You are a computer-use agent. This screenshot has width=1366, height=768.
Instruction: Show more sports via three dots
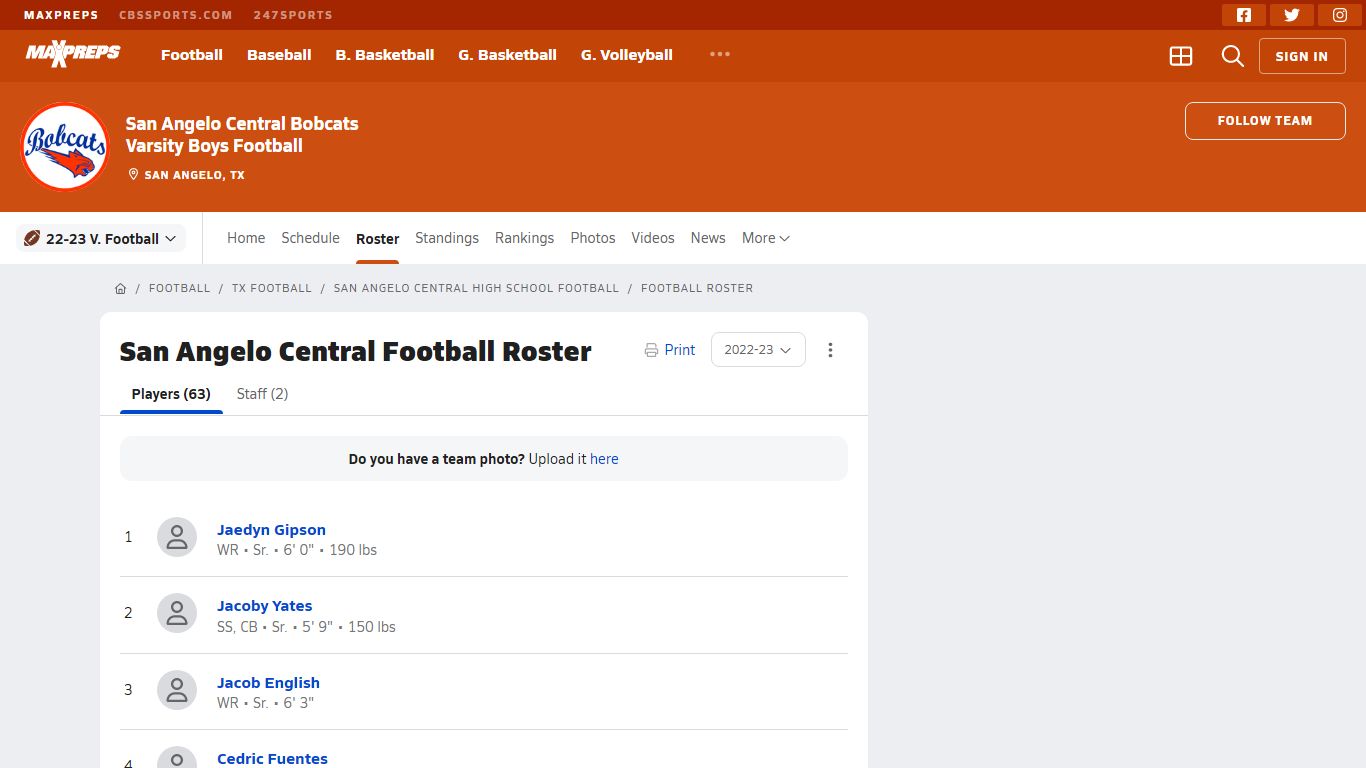click(x=720, y=54)
